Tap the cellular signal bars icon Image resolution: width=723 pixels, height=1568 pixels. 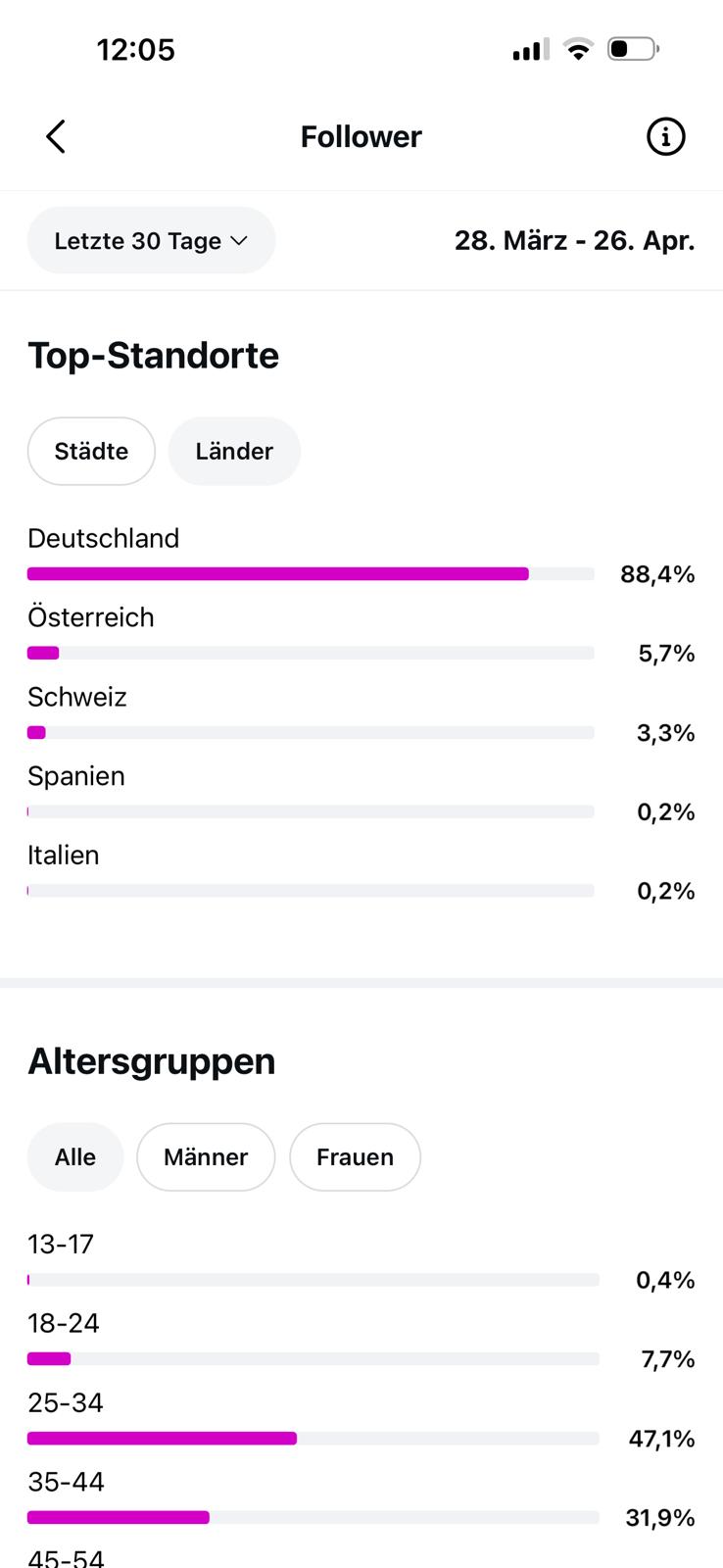click(x=530, y=49)
